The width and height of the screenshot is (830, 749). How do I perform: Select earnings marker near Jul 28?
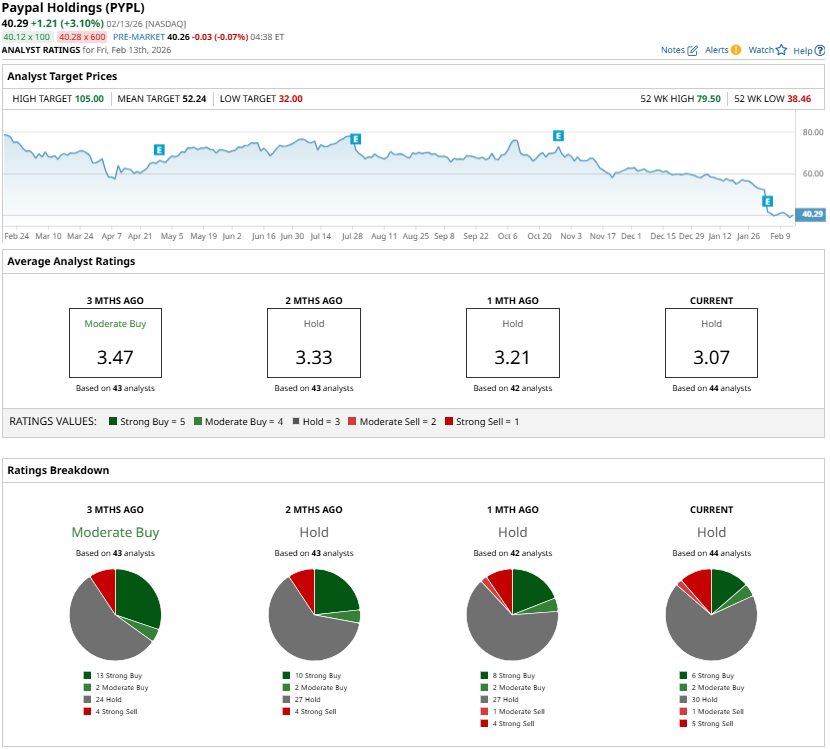355,139
